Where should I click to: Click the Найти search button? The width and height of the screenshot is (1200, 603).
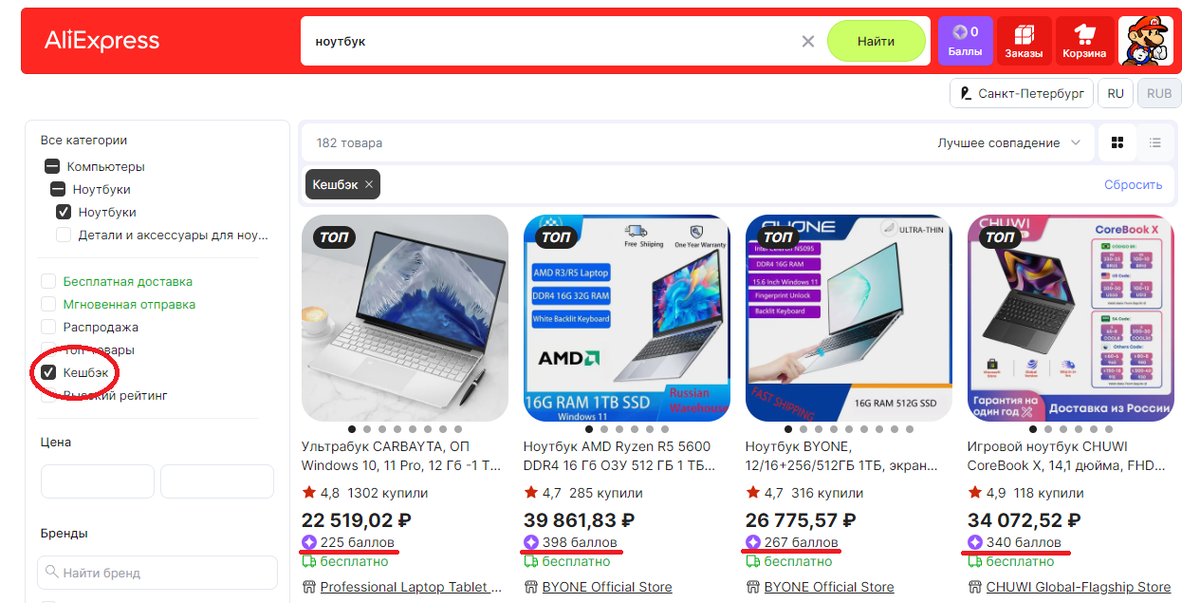876,41
